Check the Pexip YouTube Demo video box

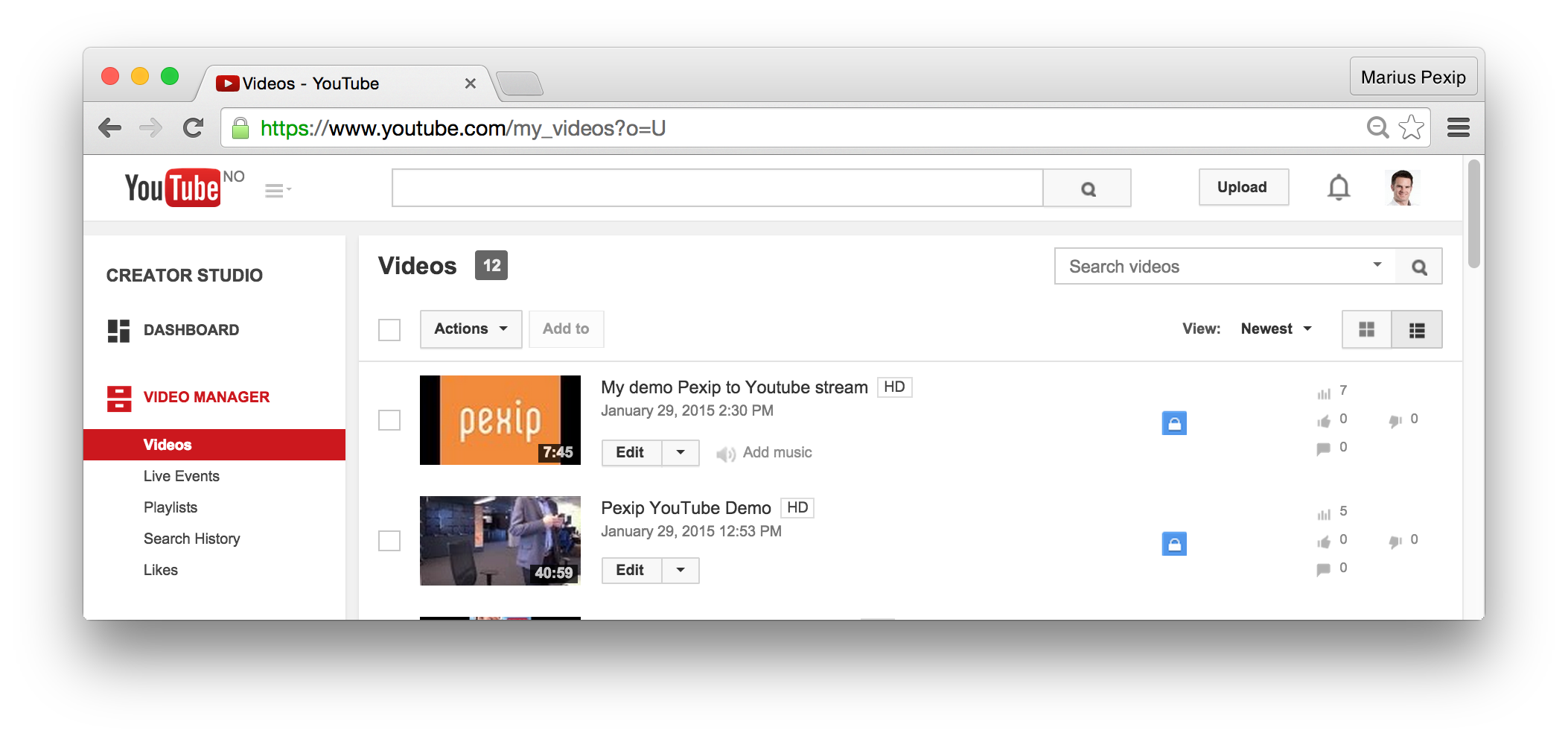389,541
